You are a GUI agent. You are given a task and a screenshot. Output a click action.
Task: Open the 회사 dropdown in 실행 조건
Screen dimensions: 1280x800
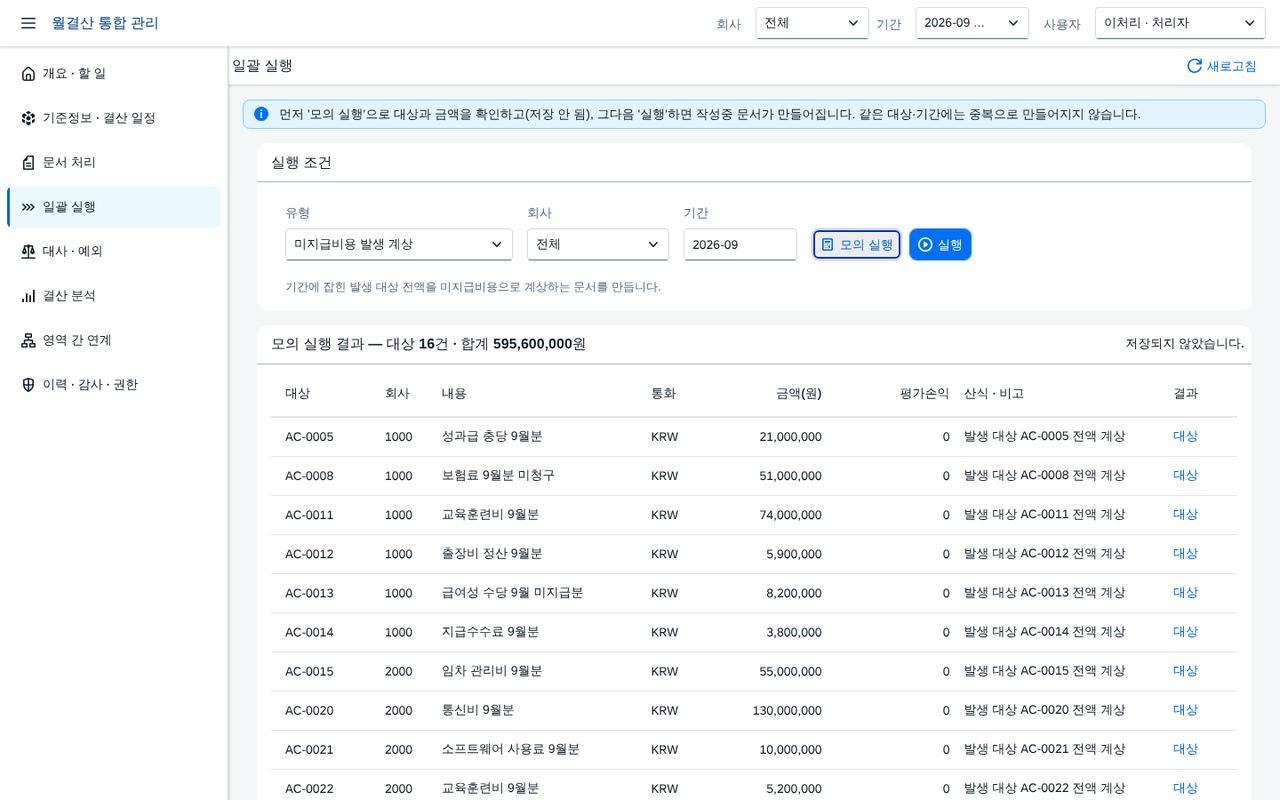pyautogui.click(x=598, y=245)
